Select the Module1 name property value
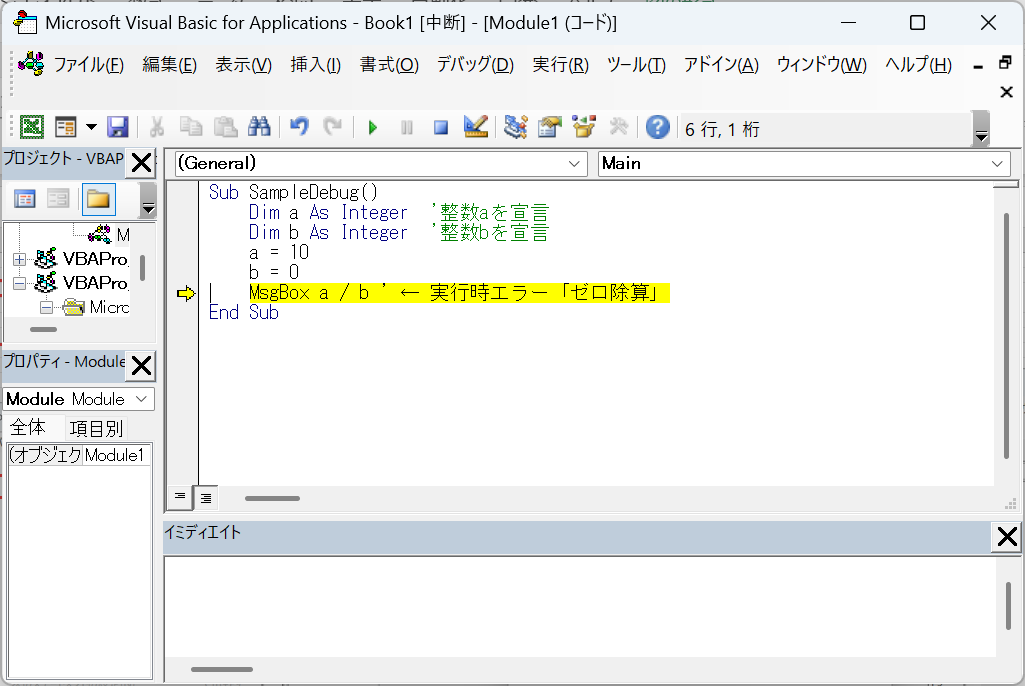The width and height of the screenshot is (1025, 686). click(116, 455)
